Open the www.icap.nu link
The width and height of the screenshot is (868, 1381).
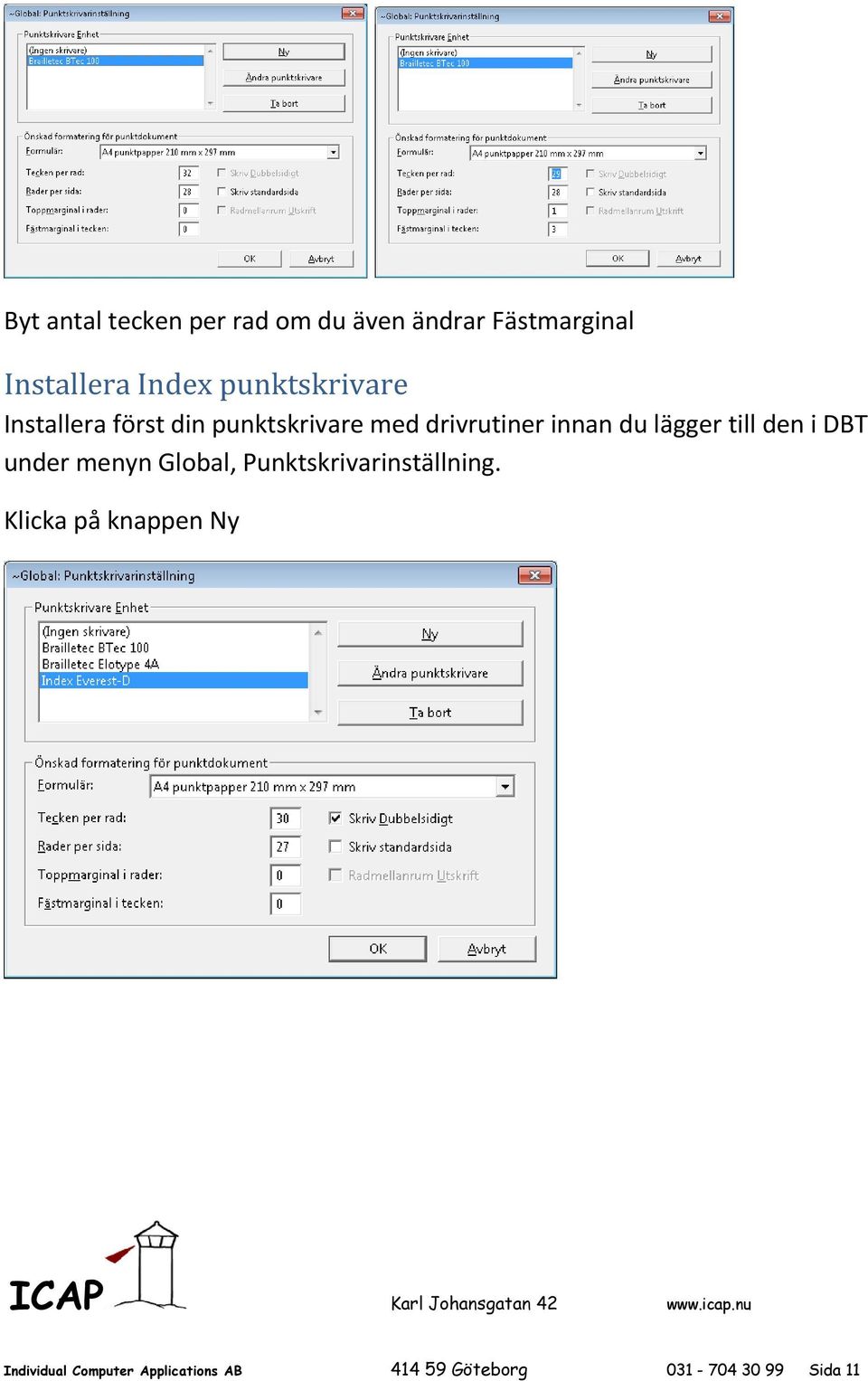click(709, 1304)
